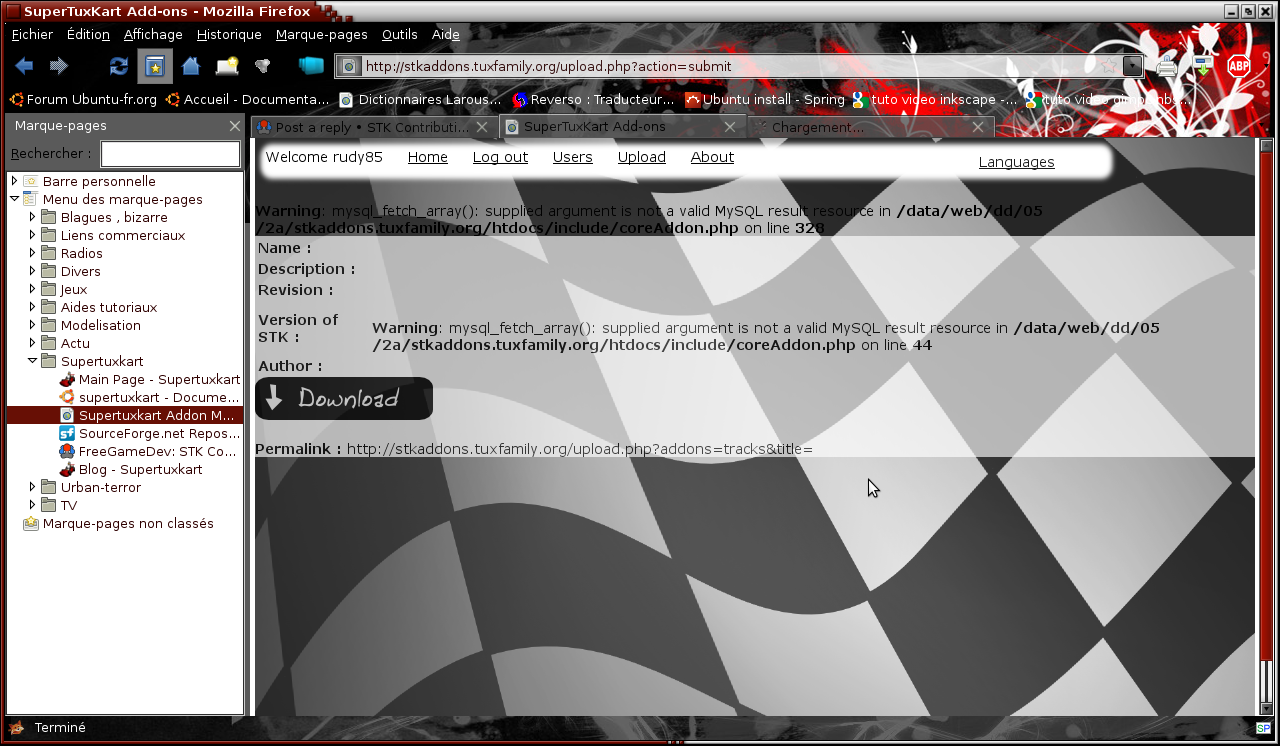The image size is (1280, 746).
Task: Print the page using the printer icon
Action: [1167, 67]
